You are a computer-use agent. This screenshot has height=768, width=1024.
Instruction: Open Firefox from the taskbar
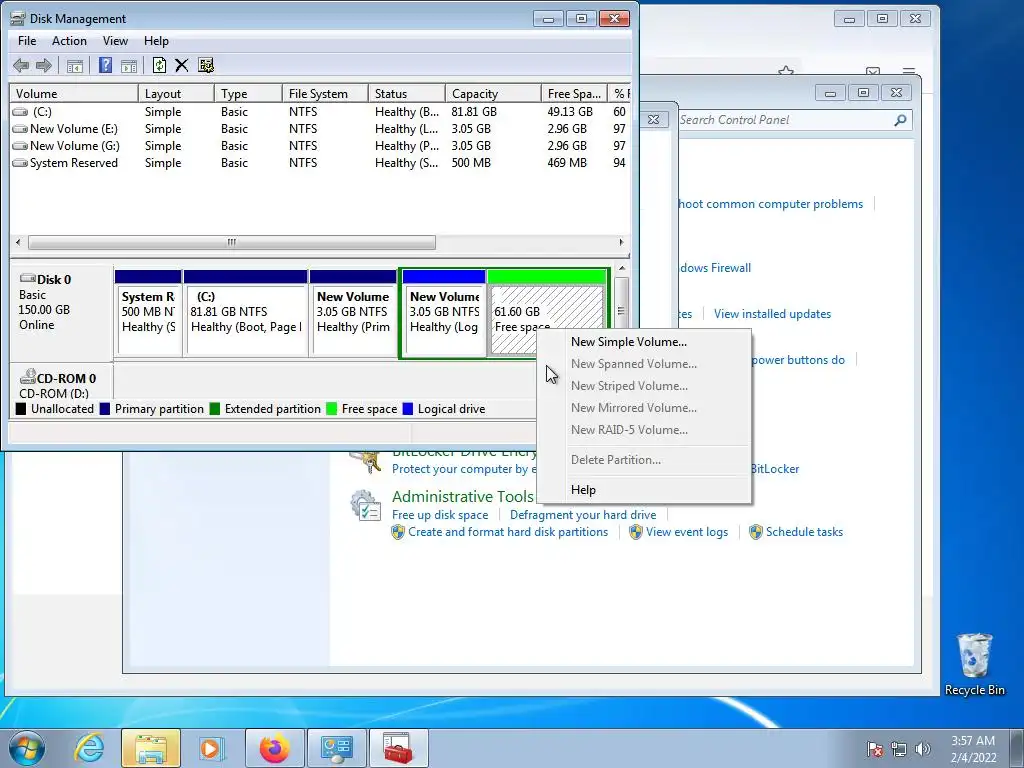tap(275, 748)
